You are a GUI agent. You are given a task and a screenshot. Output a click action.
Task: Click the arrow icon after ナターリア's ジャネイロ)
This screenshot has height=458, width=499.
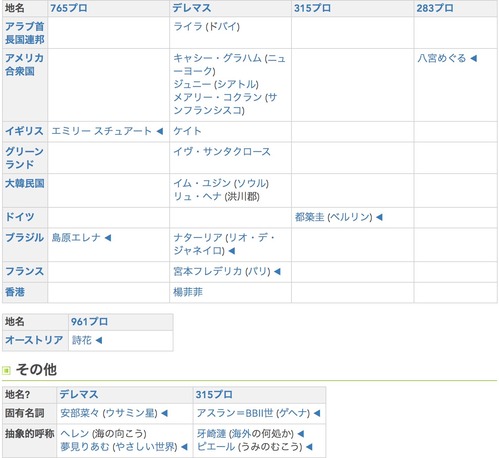point(232,251)
